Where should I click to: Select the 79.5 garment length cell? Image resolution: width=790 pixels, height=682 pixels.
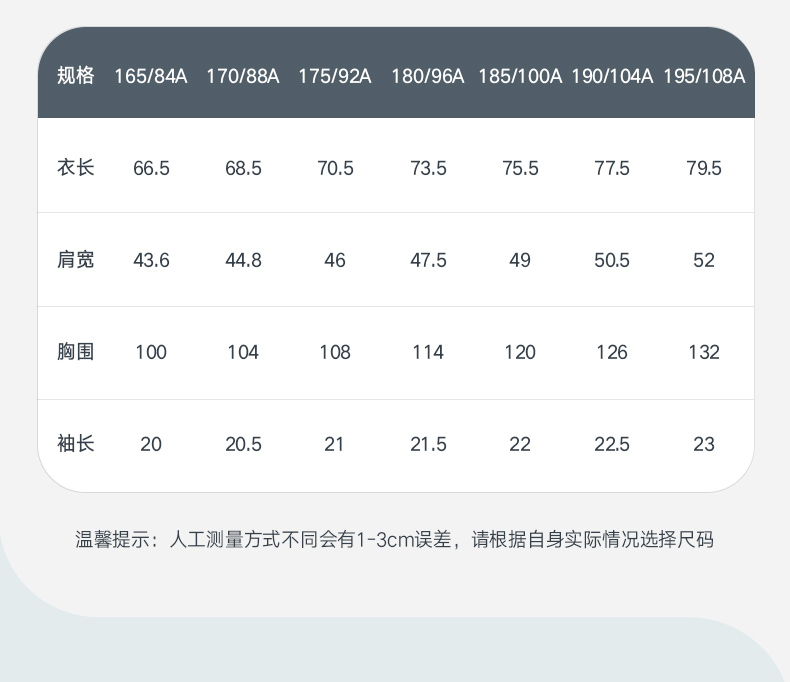[x=704, y=168]
